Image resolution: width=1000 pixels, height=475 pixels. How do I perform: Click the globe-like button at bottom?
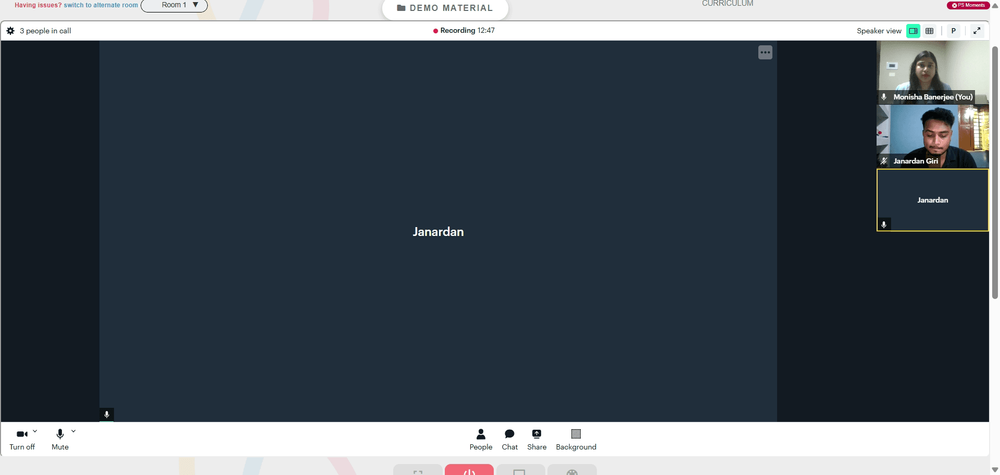(x=572, y=471)
